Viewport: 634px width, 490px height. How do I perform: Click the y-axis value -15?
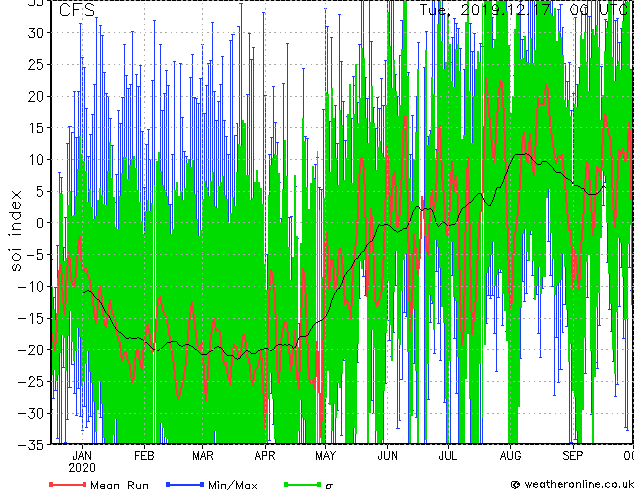(31, 318)
